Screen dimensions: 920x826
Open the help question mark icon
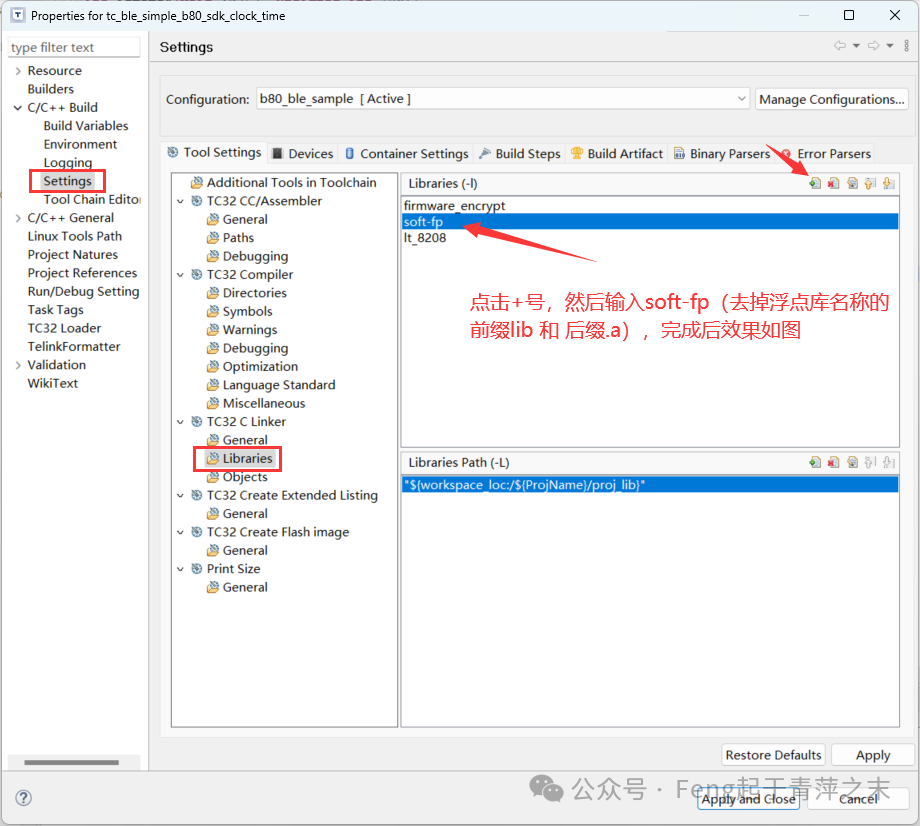coord(23,797)
